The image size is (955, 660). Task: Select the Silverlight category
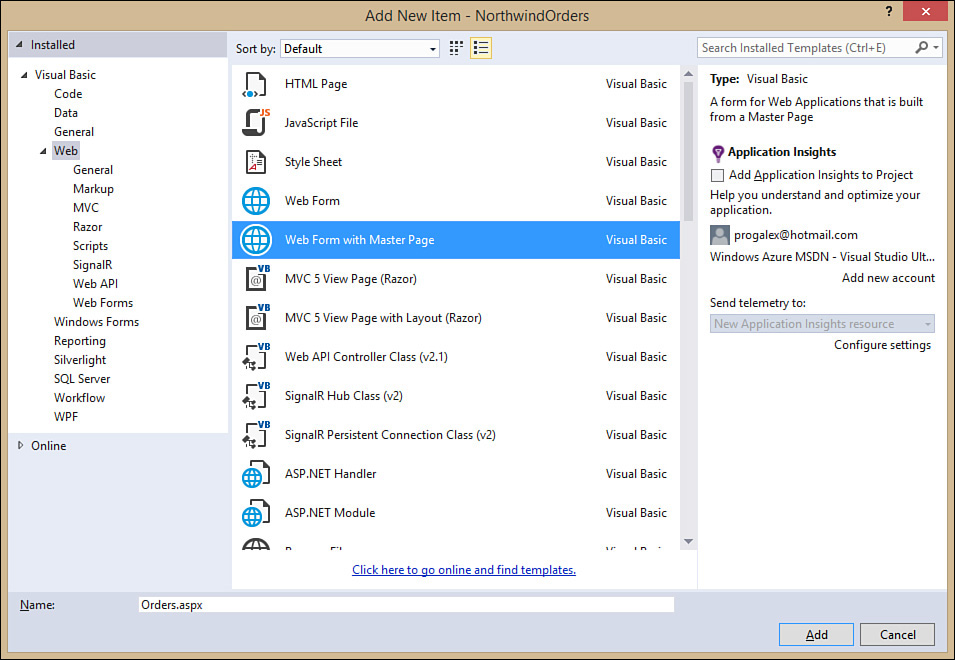point(80,360)
